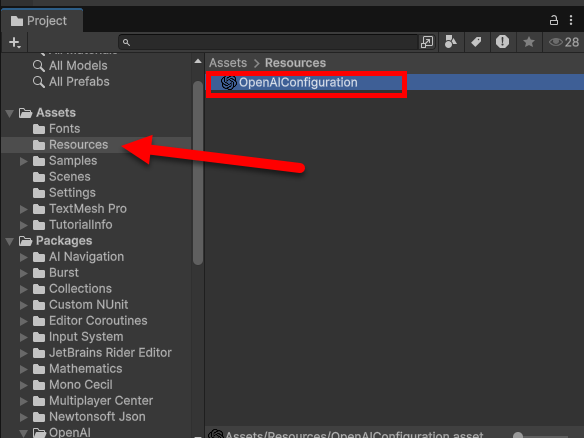Screen dimensions: 584x438
Task: Expand the Newtonsoft Json package
Action: 23,418
